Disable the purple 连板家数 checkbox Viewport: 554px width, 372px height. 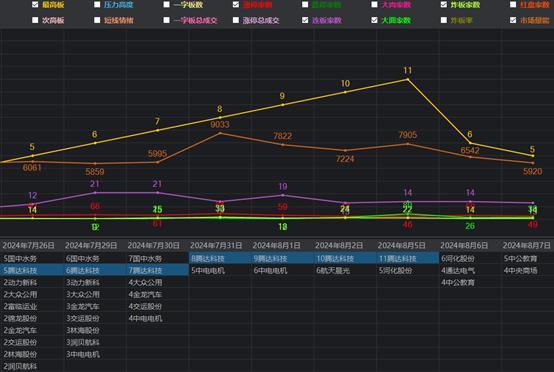tap(305, 20)
